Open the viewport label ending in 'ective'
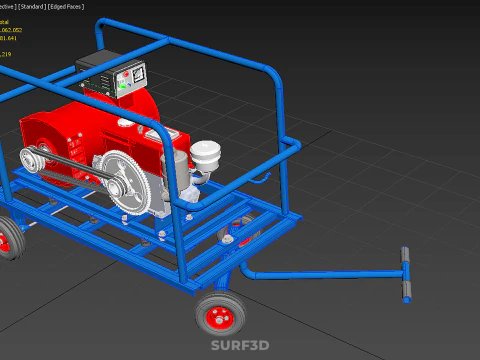 point(8,6)
